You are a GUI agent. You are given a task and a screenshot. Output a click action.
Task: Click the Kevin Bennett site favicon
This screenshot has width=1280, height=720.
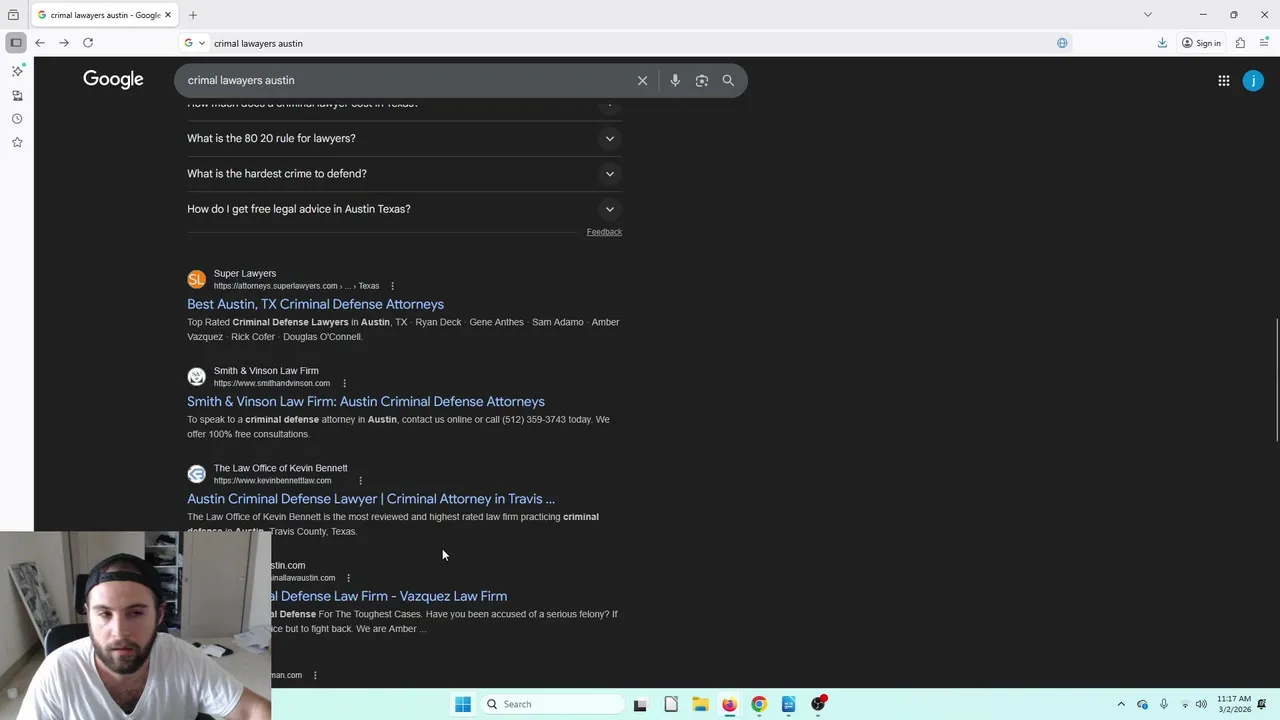[x=197, y=474]
